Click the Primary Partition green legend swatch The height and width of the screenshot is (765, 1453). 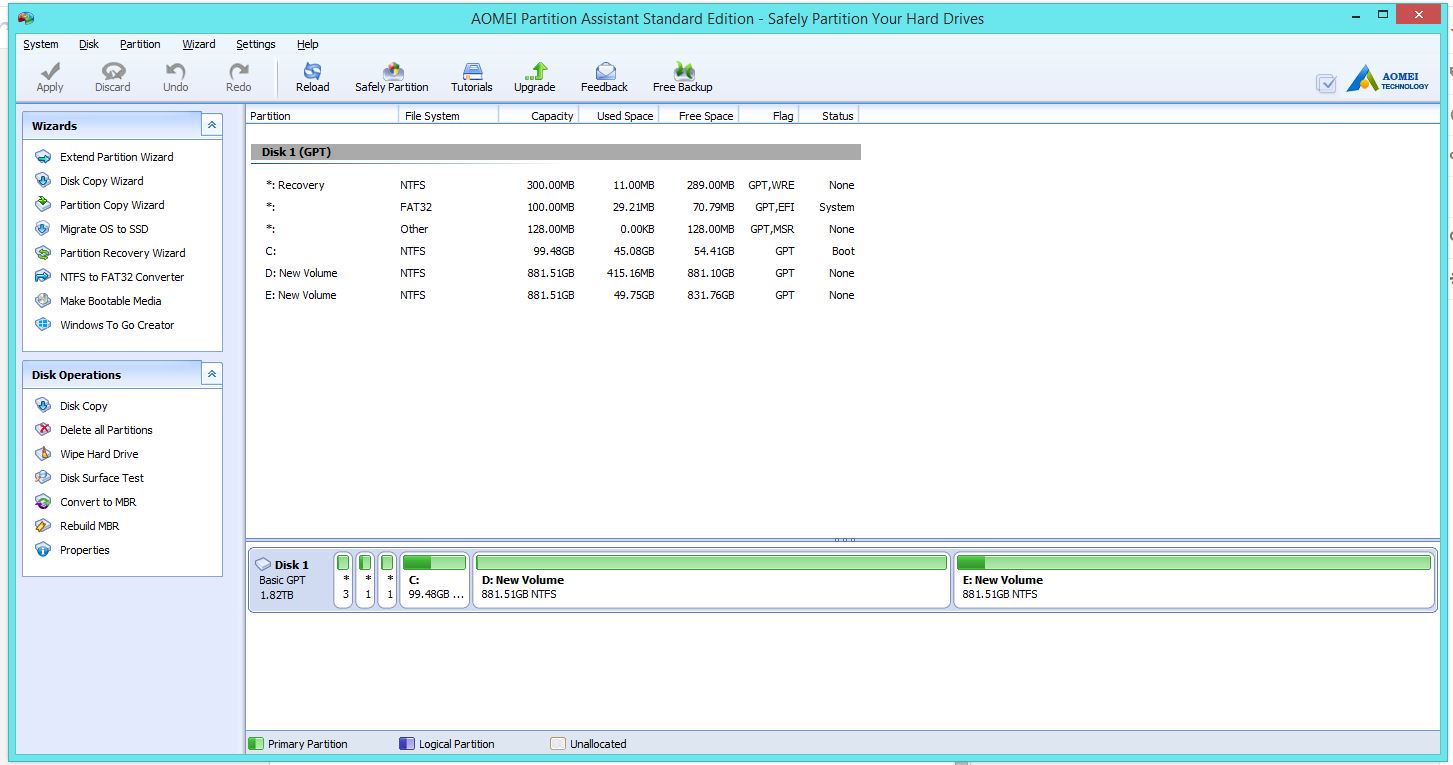(x=256, y=744)
